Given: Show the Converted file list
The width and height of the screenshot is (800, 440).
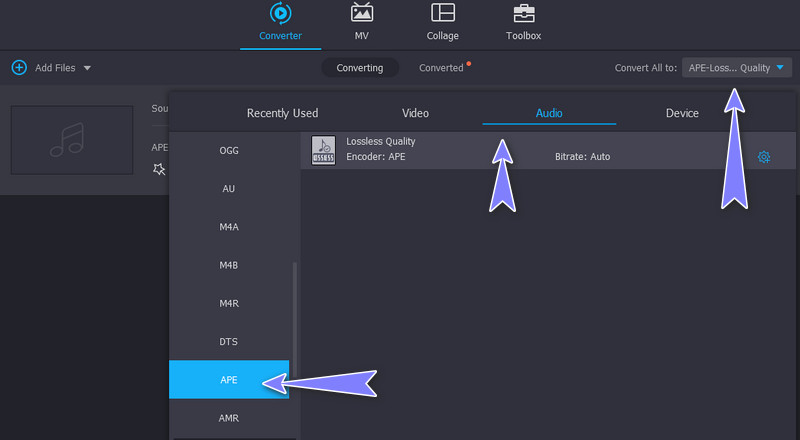Looking at the screenshot, I should 441,68.
